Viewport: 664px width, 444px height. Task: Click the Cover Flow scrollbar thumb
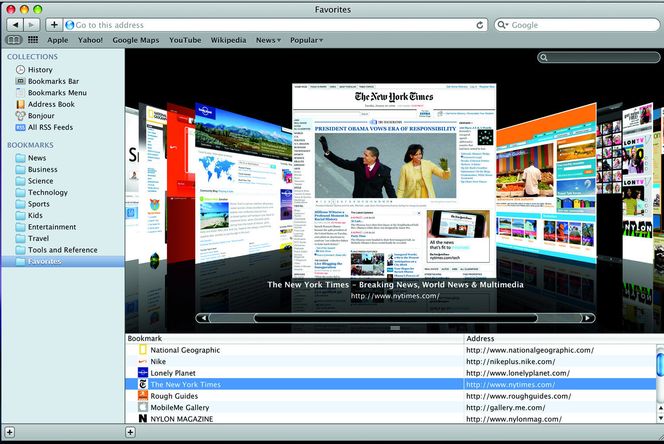396,318
